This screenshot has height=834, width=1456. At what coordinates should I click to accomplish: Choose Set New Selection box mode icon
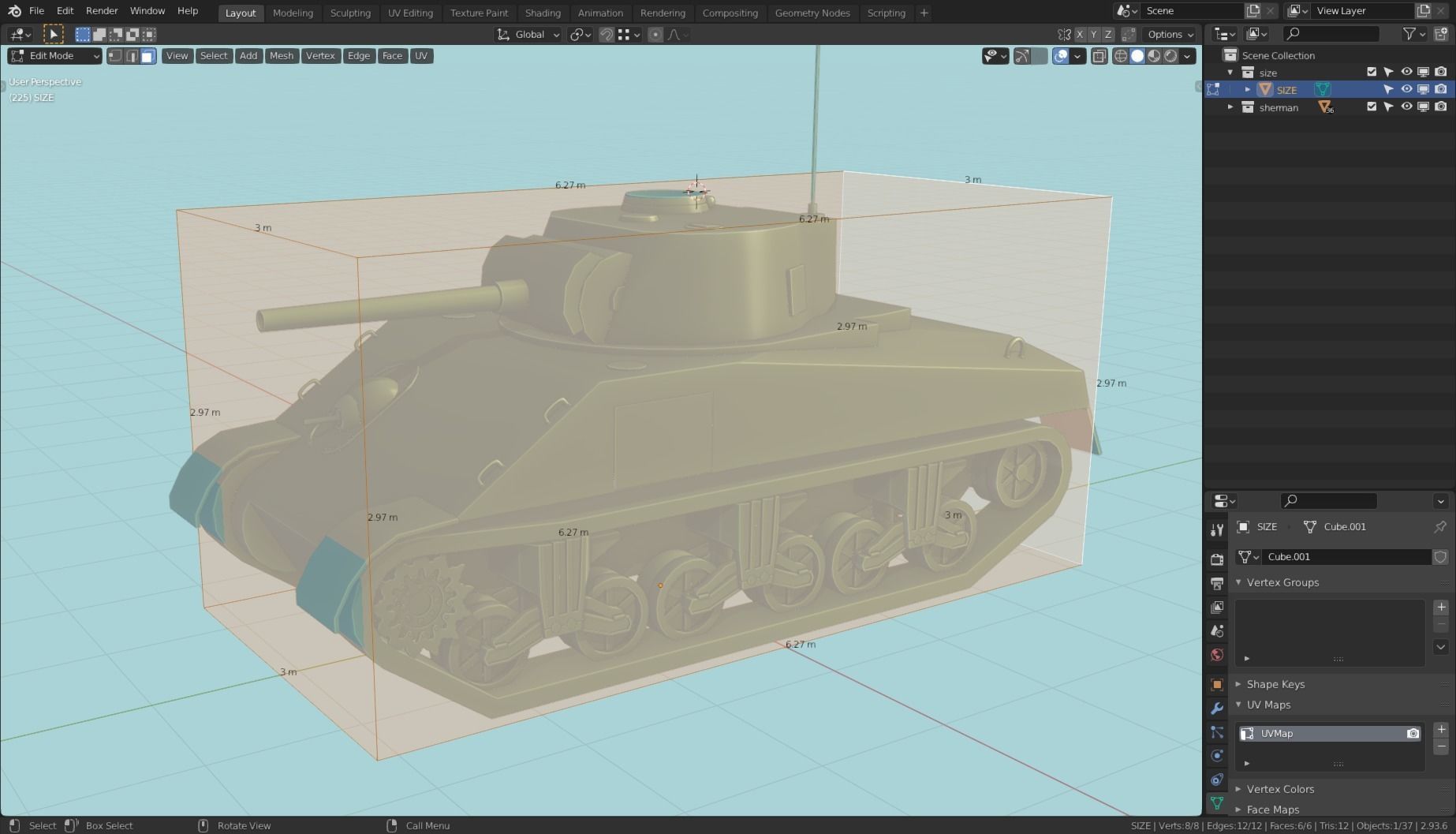(83, 34)
